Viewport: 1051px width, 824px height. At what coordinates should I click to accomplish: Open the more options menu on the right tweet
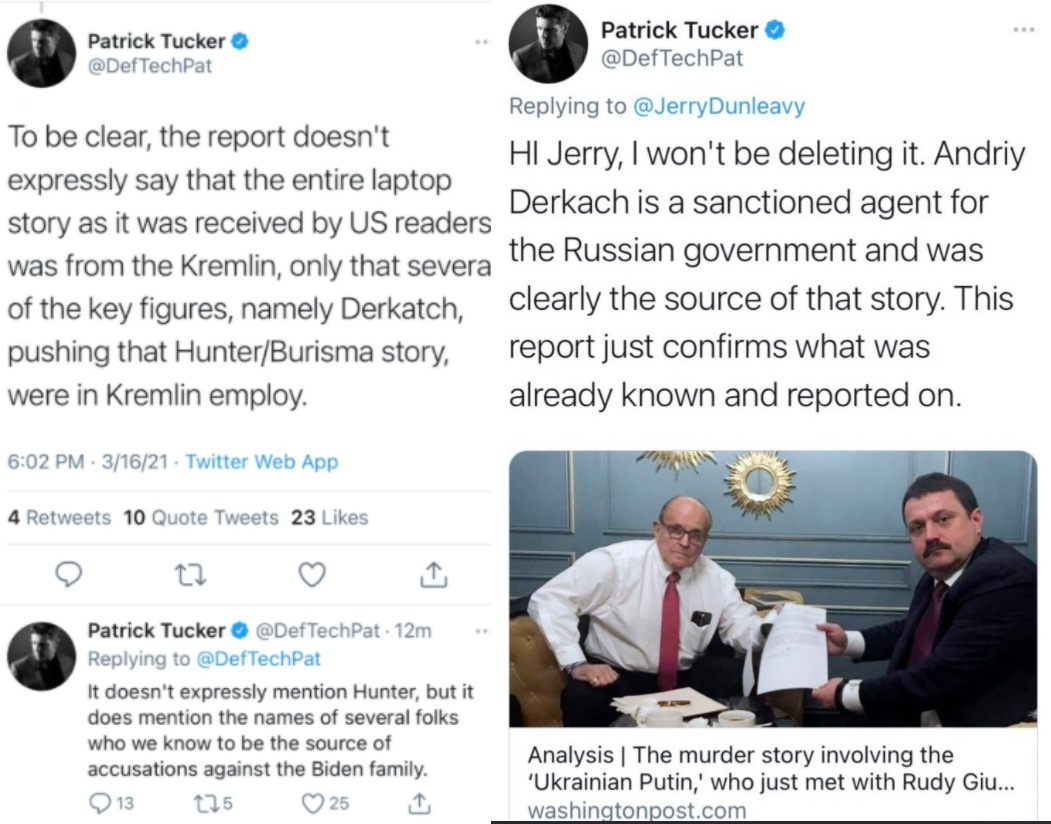(x=1024, y=30)
